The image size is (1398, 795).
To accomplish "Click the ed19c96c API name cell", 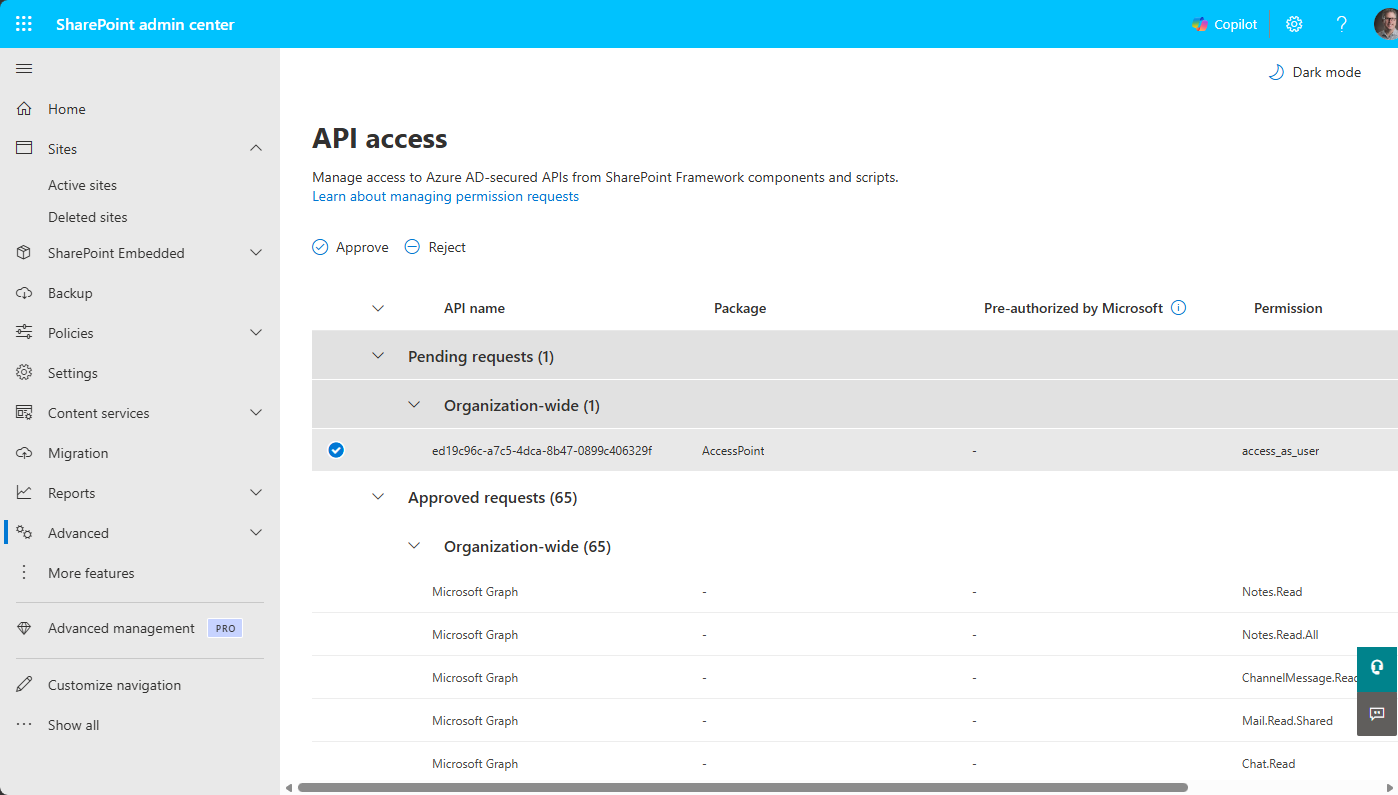I will pyautogui.click(x=542, y=450).
